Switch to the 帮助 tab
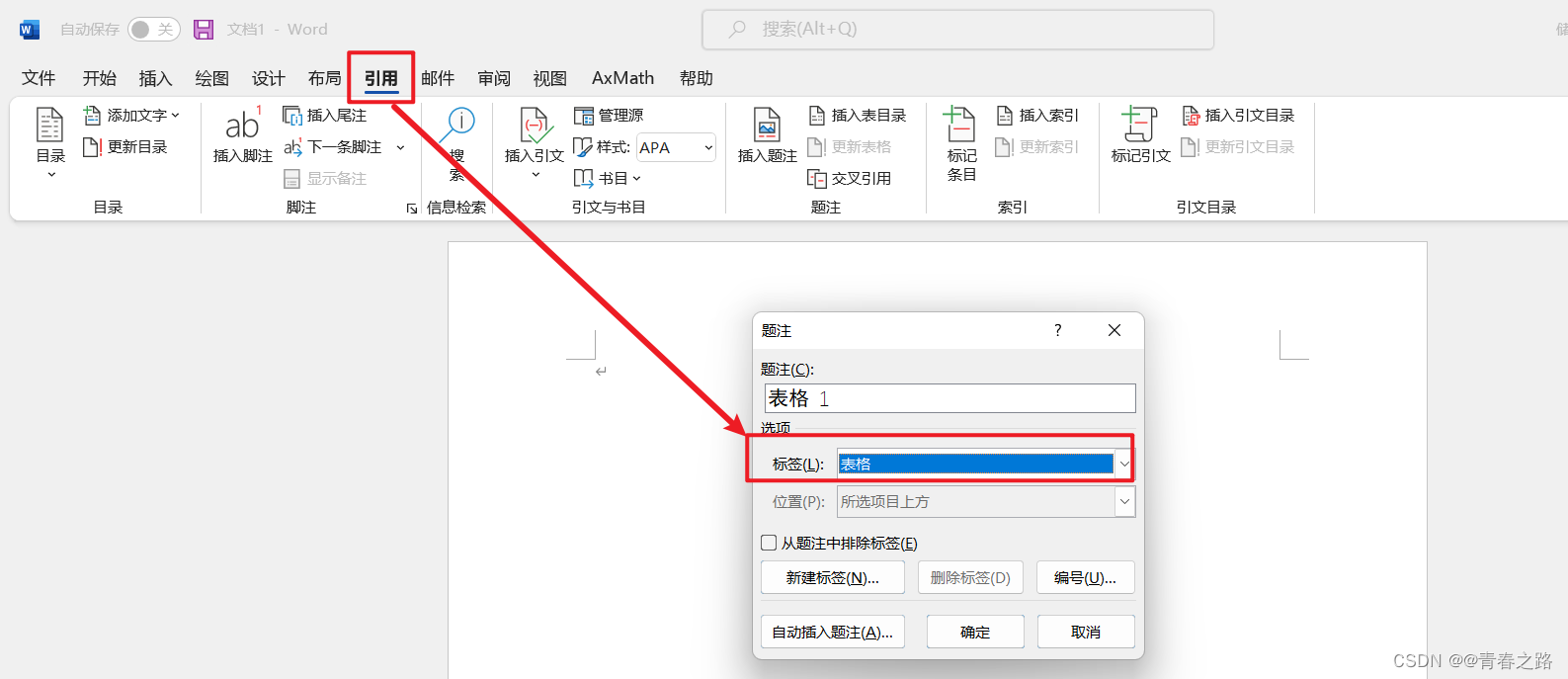 [697, 78]
